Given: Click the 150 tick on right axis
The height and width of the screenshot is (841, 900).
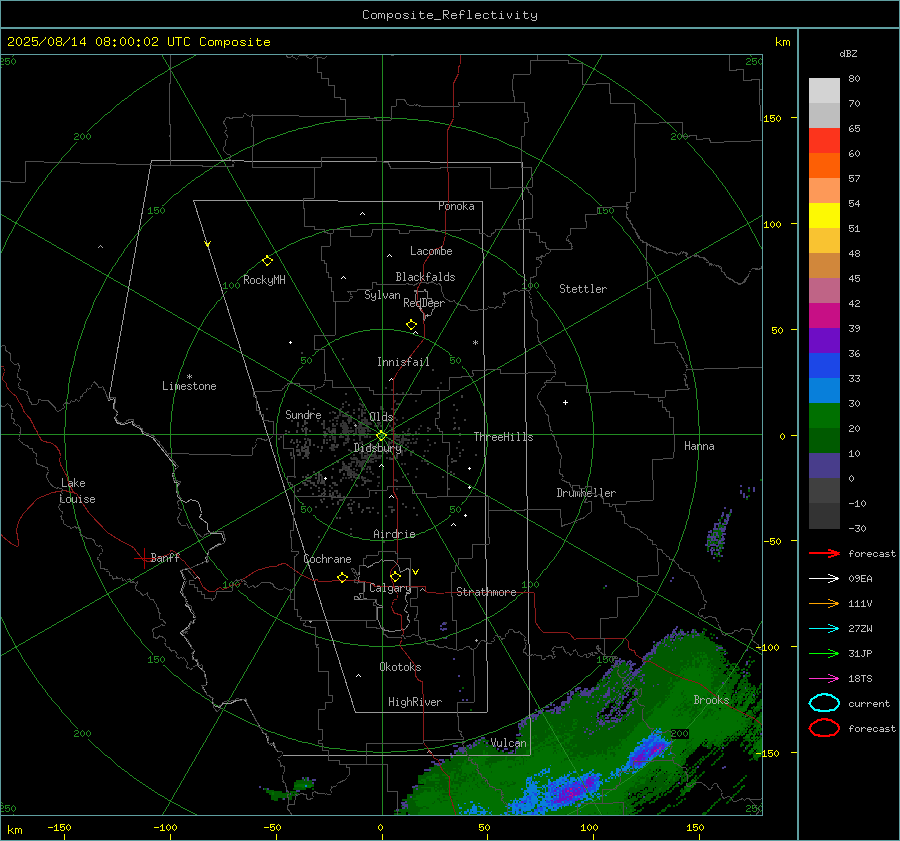Looking at the screenshot, I should click(773, 118).
